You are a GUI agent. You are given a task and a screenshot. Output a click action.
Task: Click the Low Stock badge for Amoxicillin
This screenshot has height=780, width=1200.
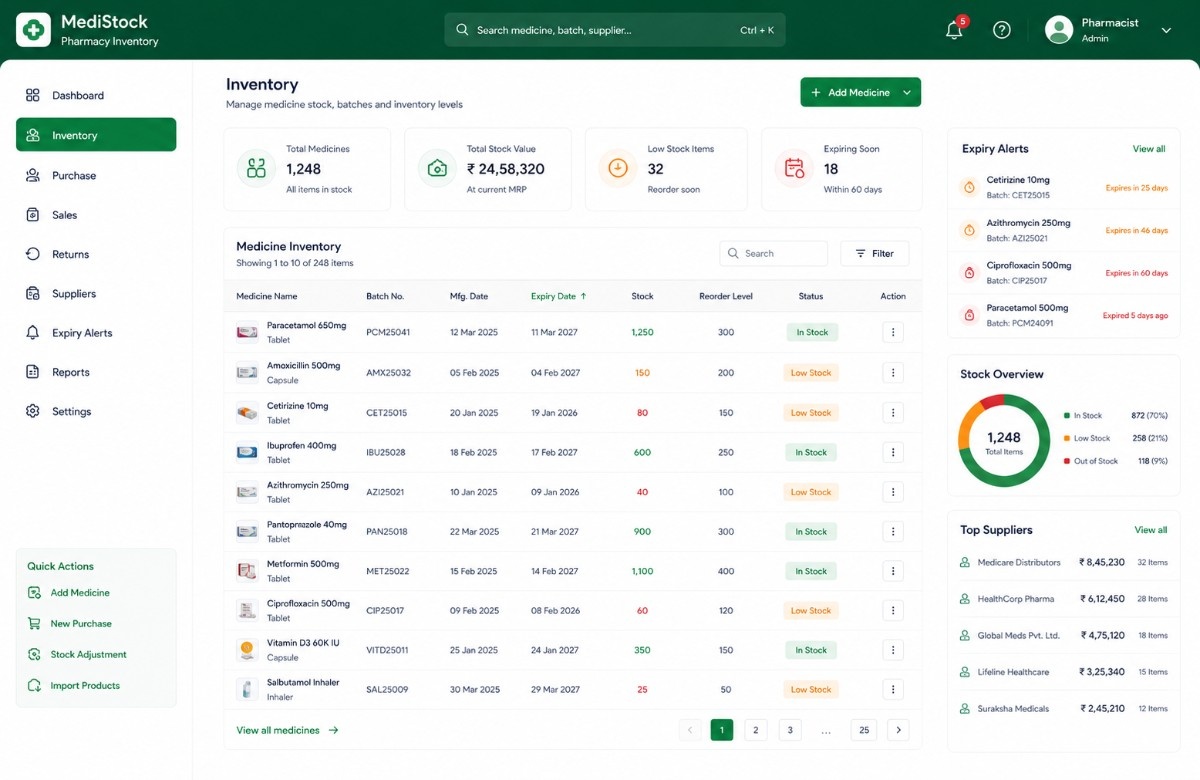811,372
